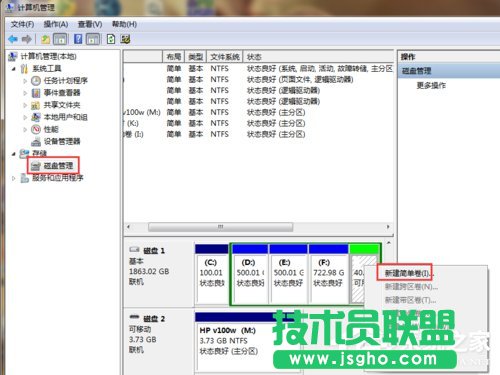Image resolution: width=500 pixels, height=375 pixels.
Task: Click the 任务计划程序 clock icon
Action: pos(36,81)
